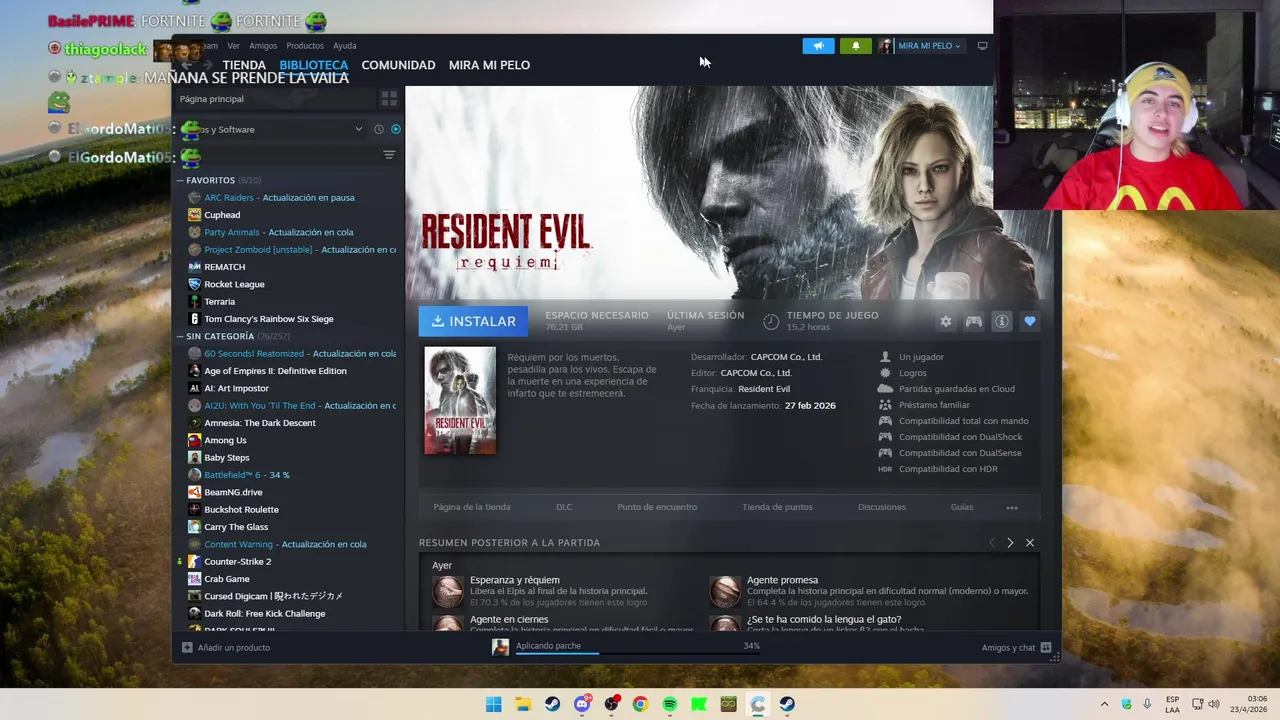1280x720 pixels.
Task: Open Discord from the taskbar
Action: coord(582,704)
